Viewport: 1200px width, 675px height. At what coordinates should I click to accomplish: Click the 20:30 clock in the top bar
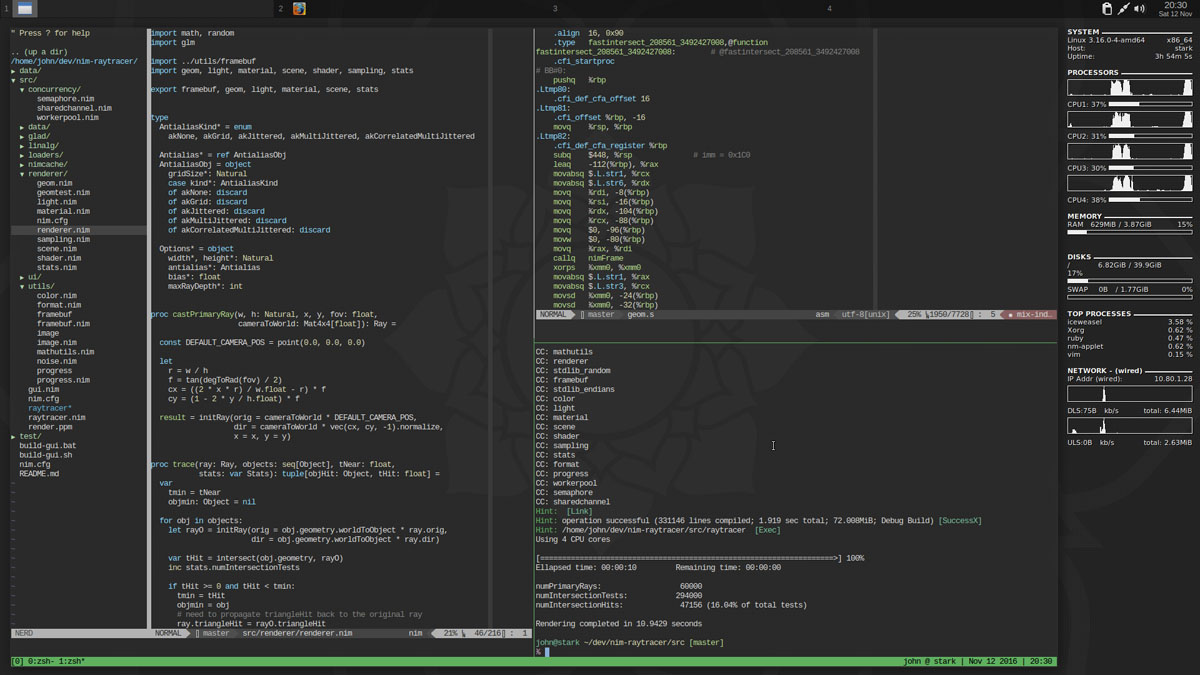pyautogui.click(x=1175, y=5)
